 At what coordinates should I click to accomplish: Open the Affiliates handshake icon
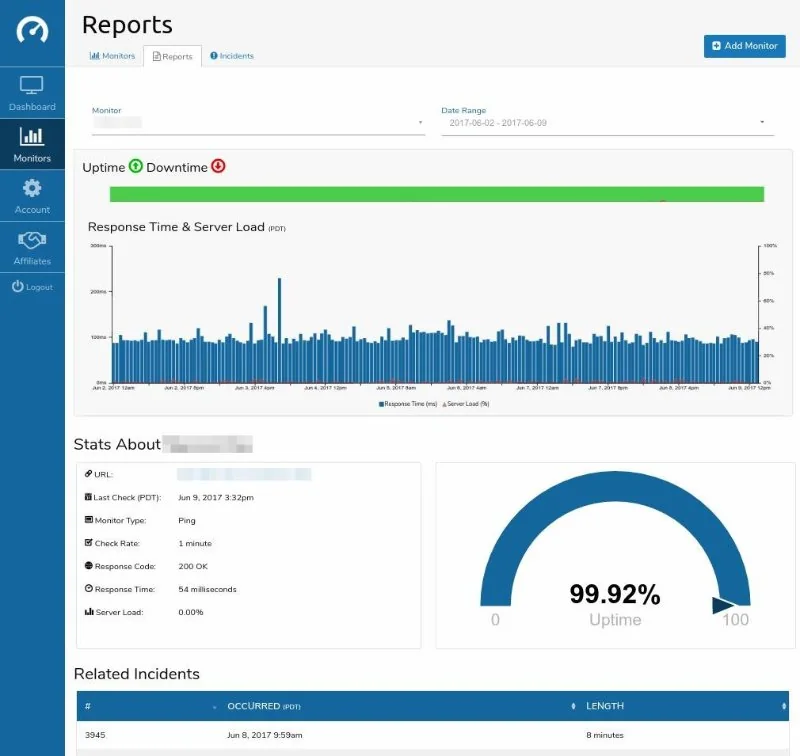[32, 240]
